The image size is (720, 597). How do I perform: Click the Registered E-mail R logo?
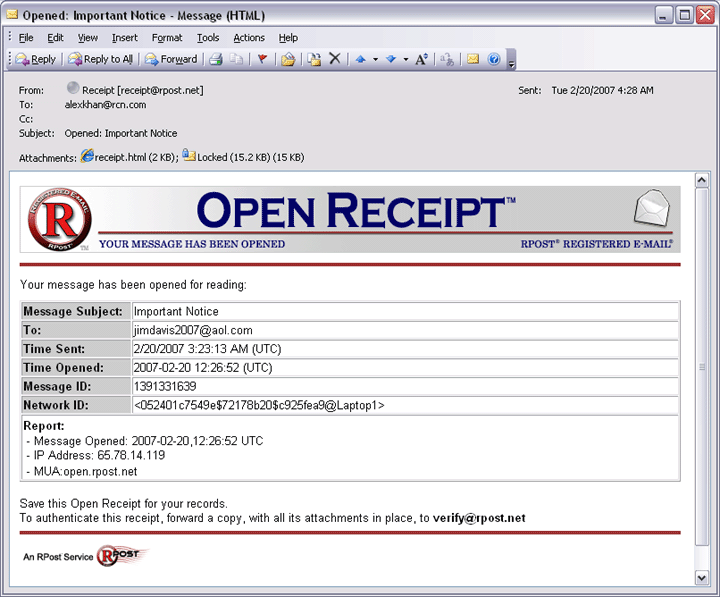pyautogui.click(x=60, y=220)
